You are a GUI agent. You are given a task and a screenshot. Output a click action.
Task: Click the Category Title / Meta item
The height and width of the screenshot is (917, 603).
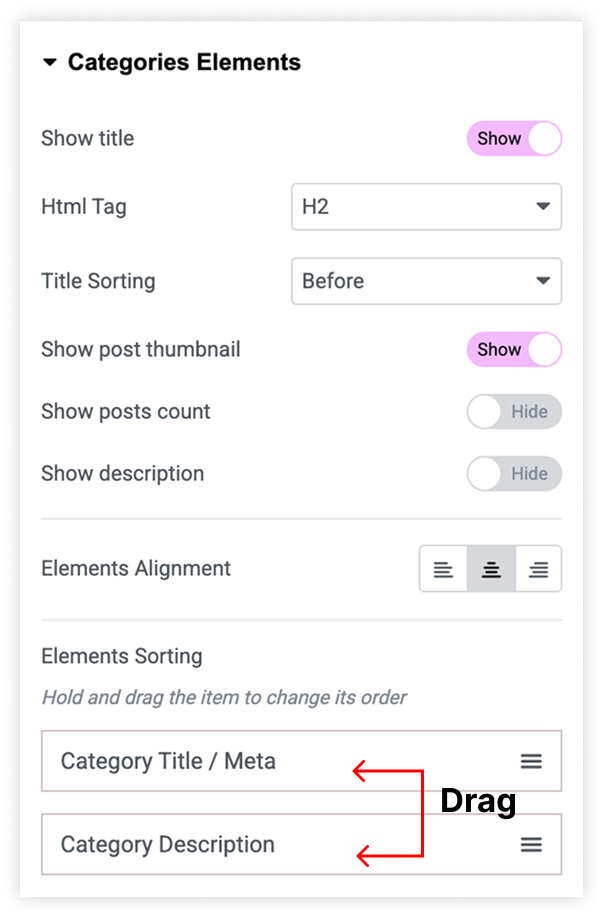[168, 762]
